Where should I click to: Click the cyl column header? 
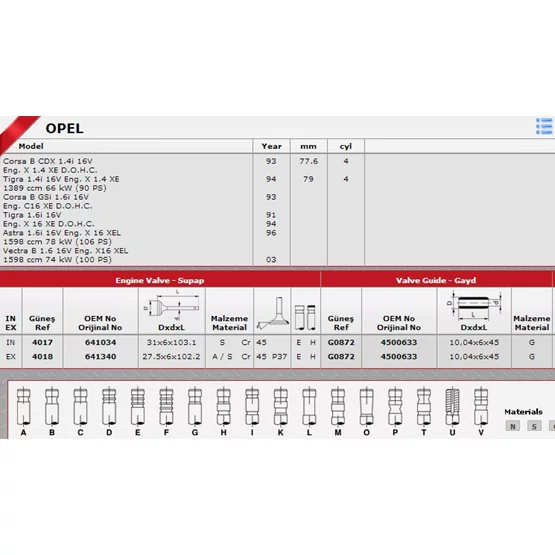pyautogui.click(x=346, y=147)
